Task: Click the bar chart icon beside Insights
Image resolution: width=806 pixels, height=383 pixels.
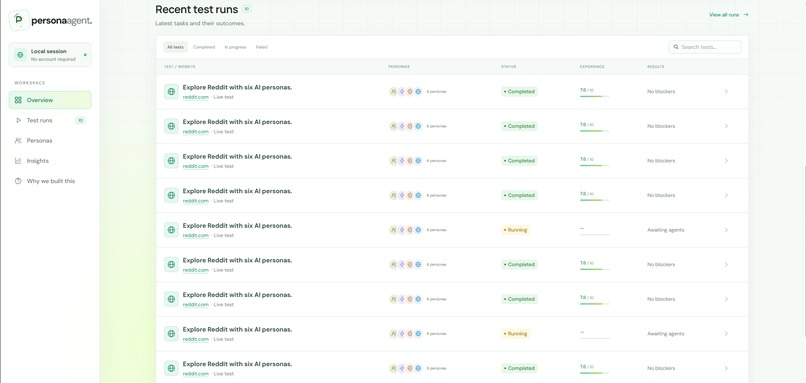Action: tap(18, 161)
